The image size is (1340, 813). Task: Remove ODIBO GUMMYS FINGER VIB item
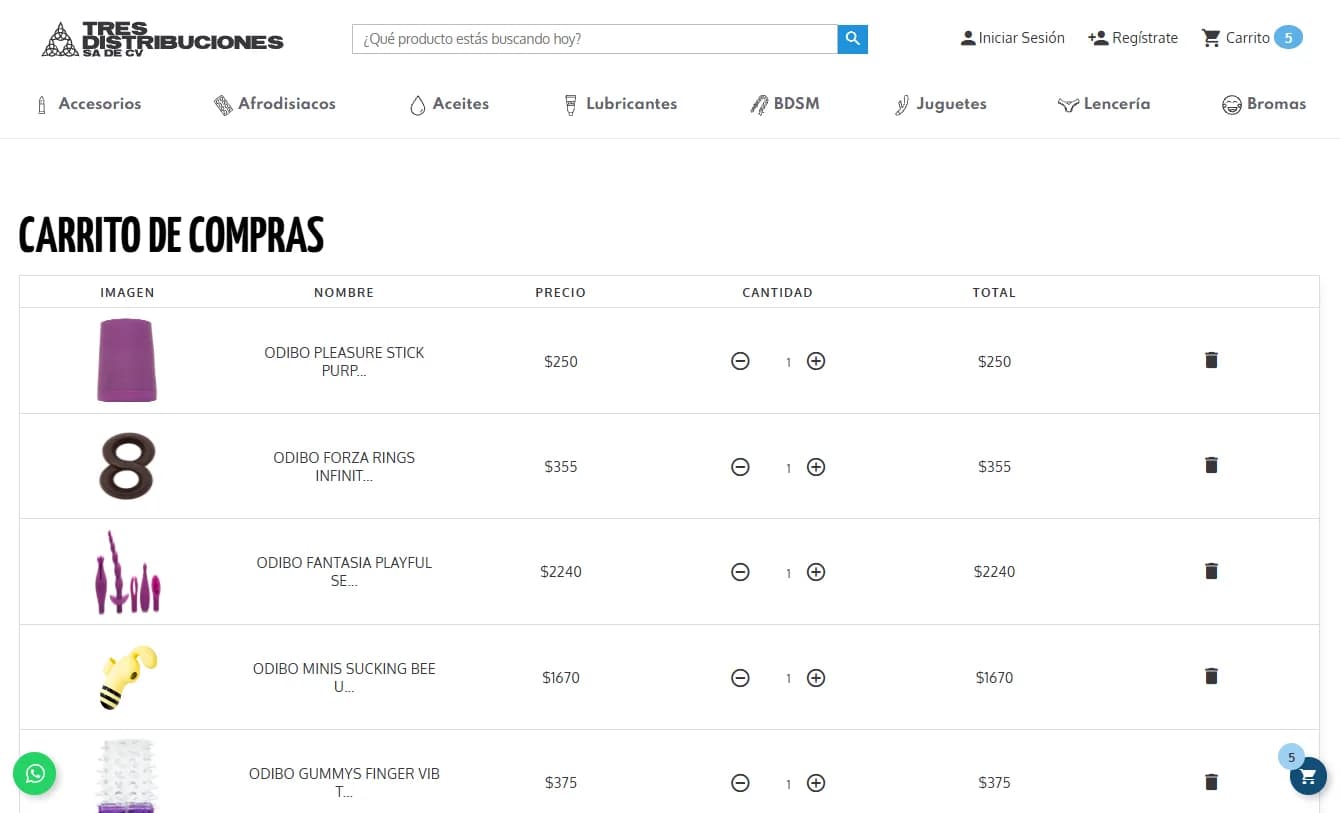point(1211,782)
